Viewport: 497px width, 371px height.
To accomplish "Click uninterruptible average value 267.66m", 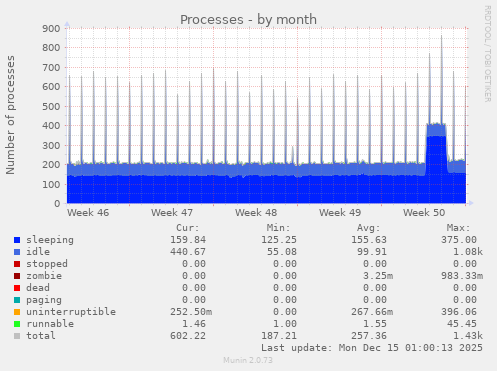I will point(372,312).
